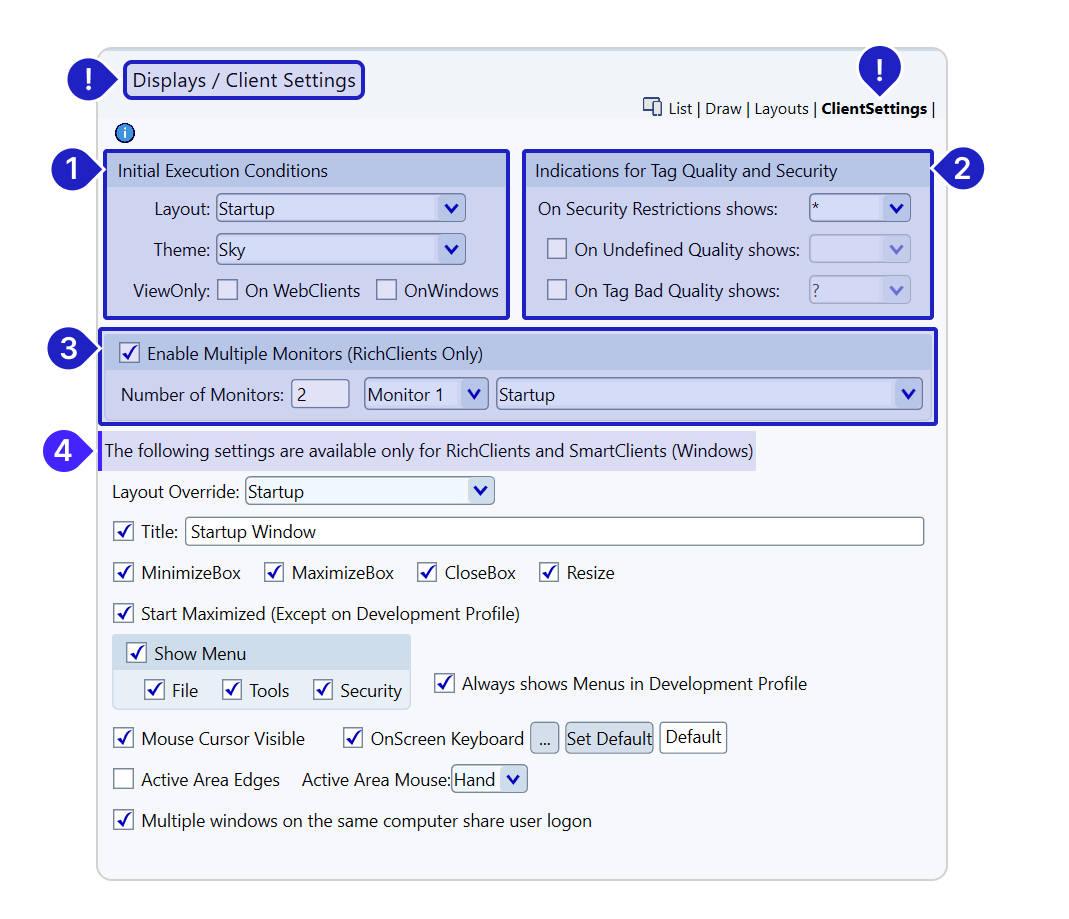Click the OnScreen Keyboard ellipsis button
The height and width of the screenshot is (919, 1069).
(x=544, y=739)
